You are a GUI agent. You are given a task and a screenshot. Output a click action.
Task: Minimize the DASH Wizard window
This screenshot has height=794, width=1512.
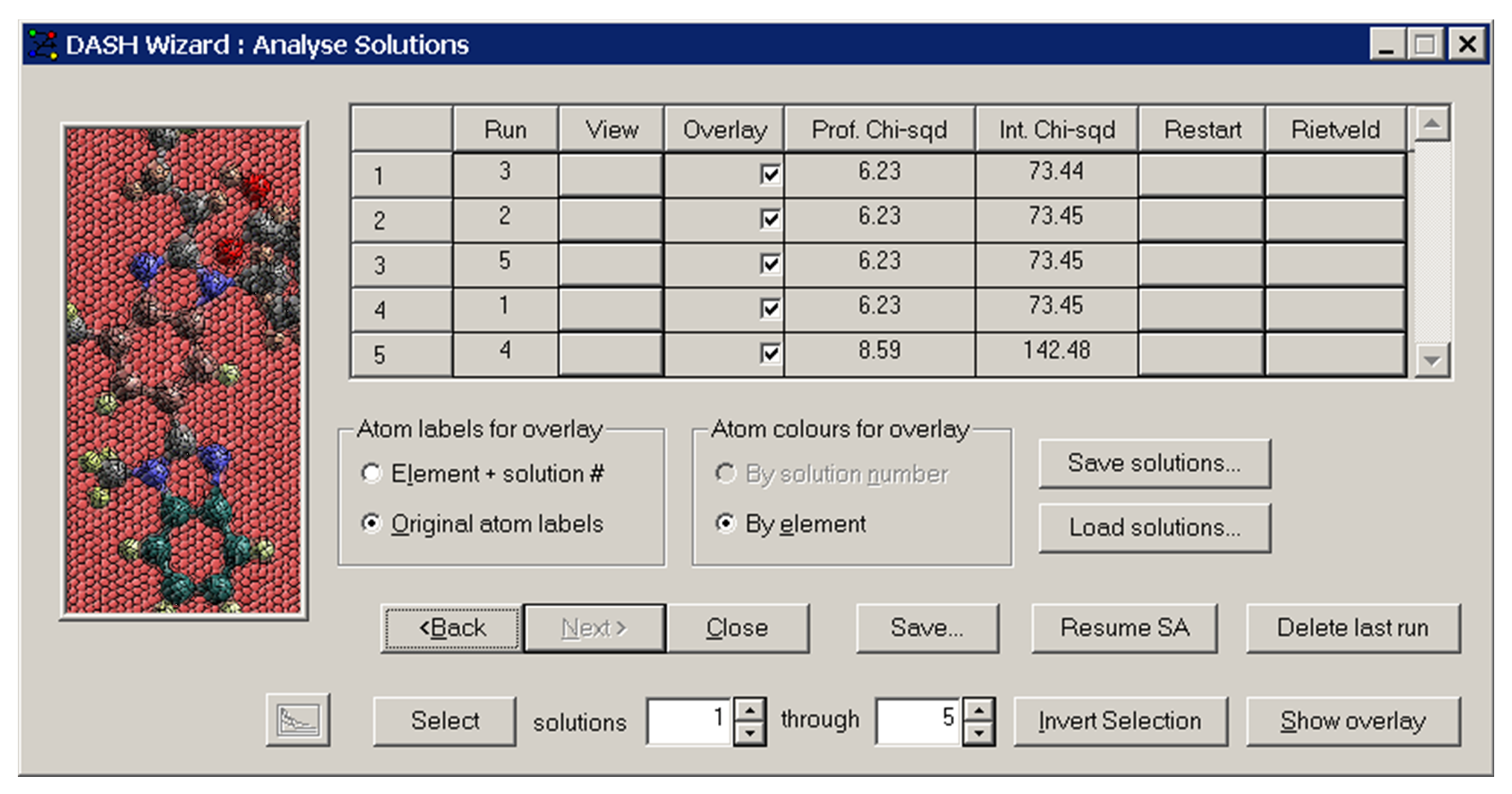(1387, 45)
